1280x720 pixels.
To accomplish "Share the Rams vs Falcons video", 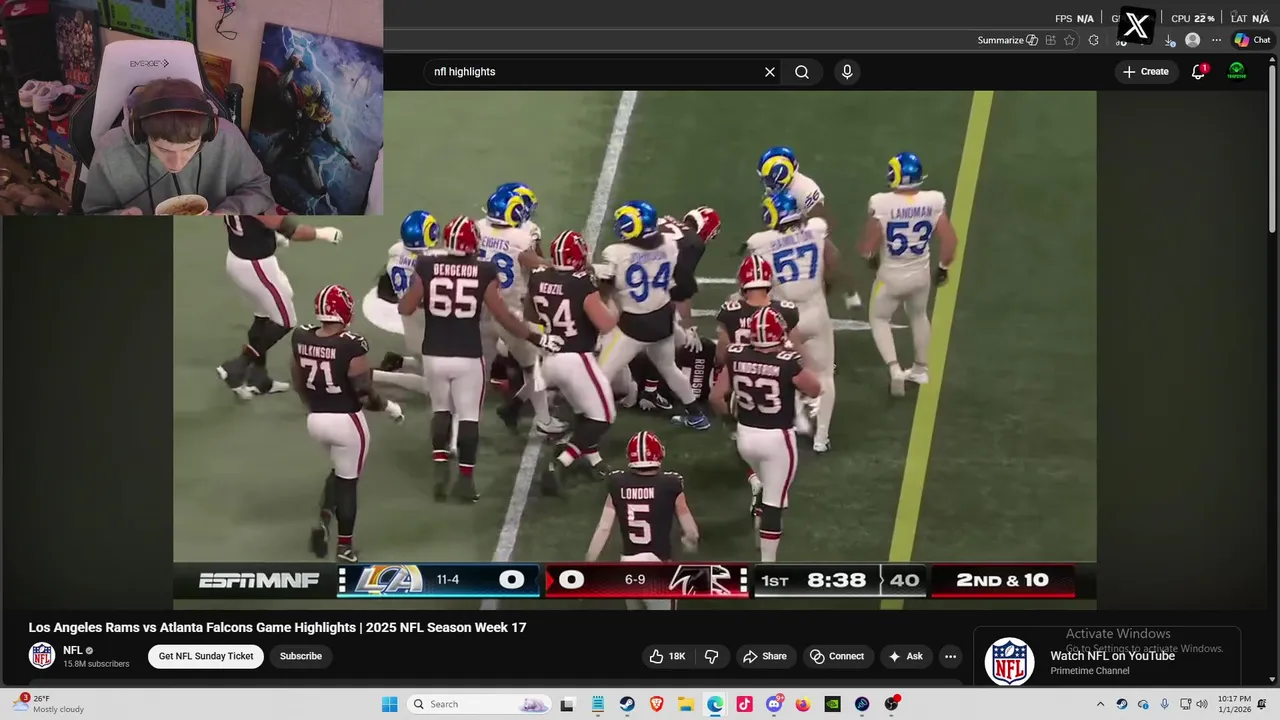I will pos(764,656).
